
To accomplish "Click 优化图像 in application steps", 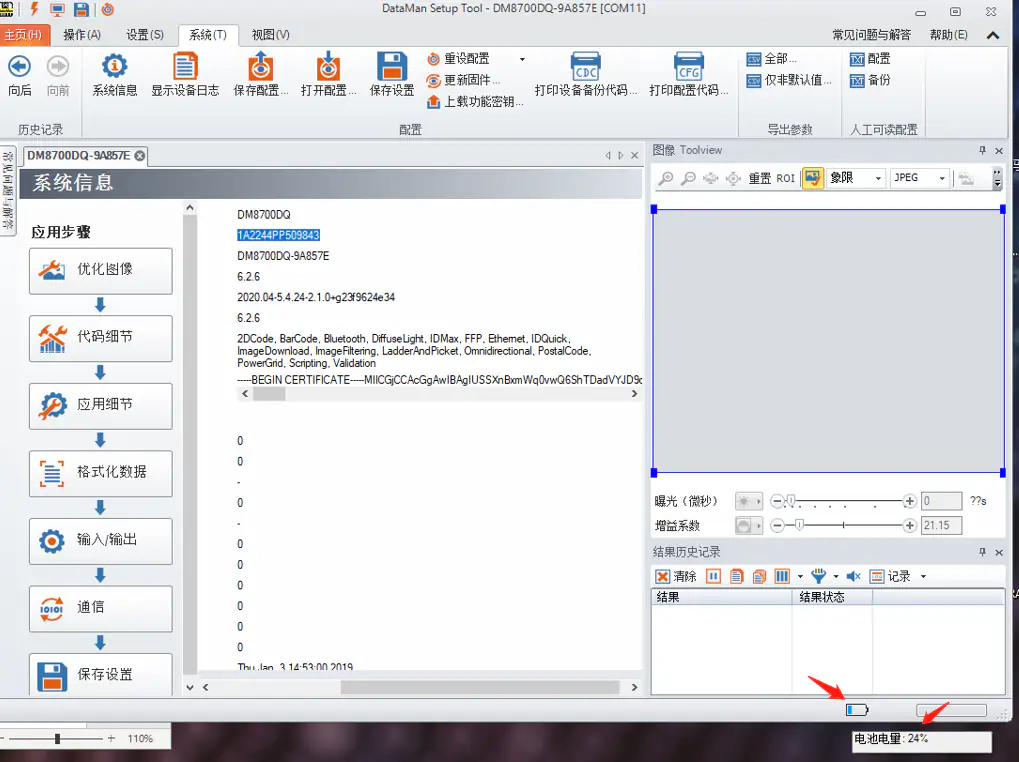I will pos(101,270).
